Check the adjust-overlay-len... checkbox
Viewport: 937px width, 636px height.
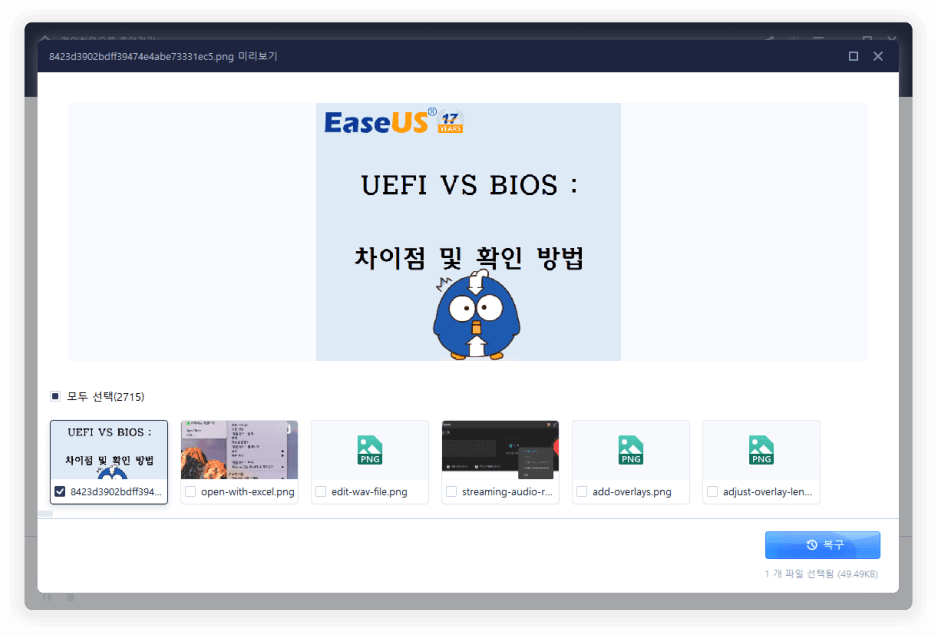(712, 491)
